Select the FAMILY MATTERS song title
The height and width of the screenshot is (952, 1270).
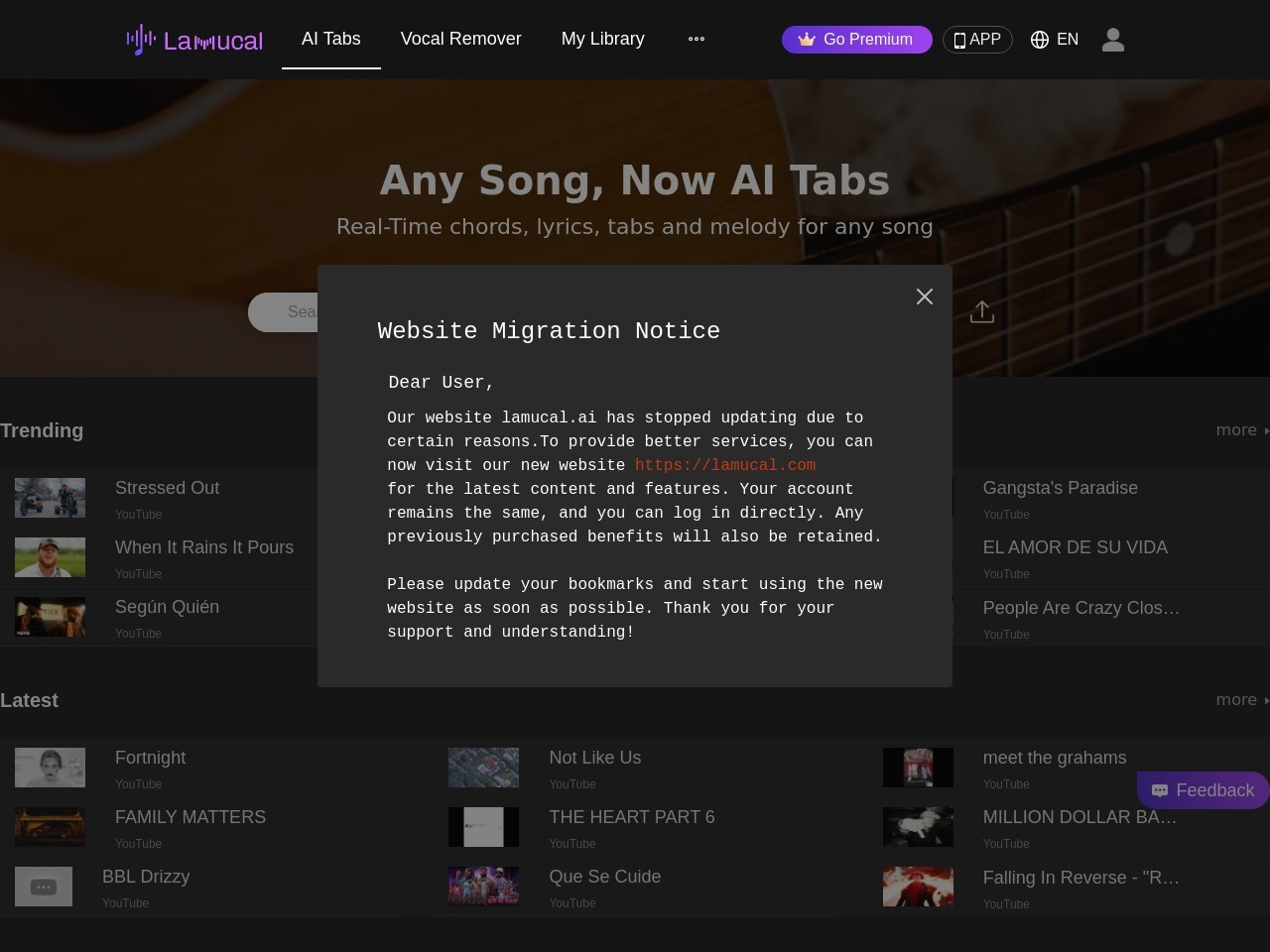(x=190, y=817)
